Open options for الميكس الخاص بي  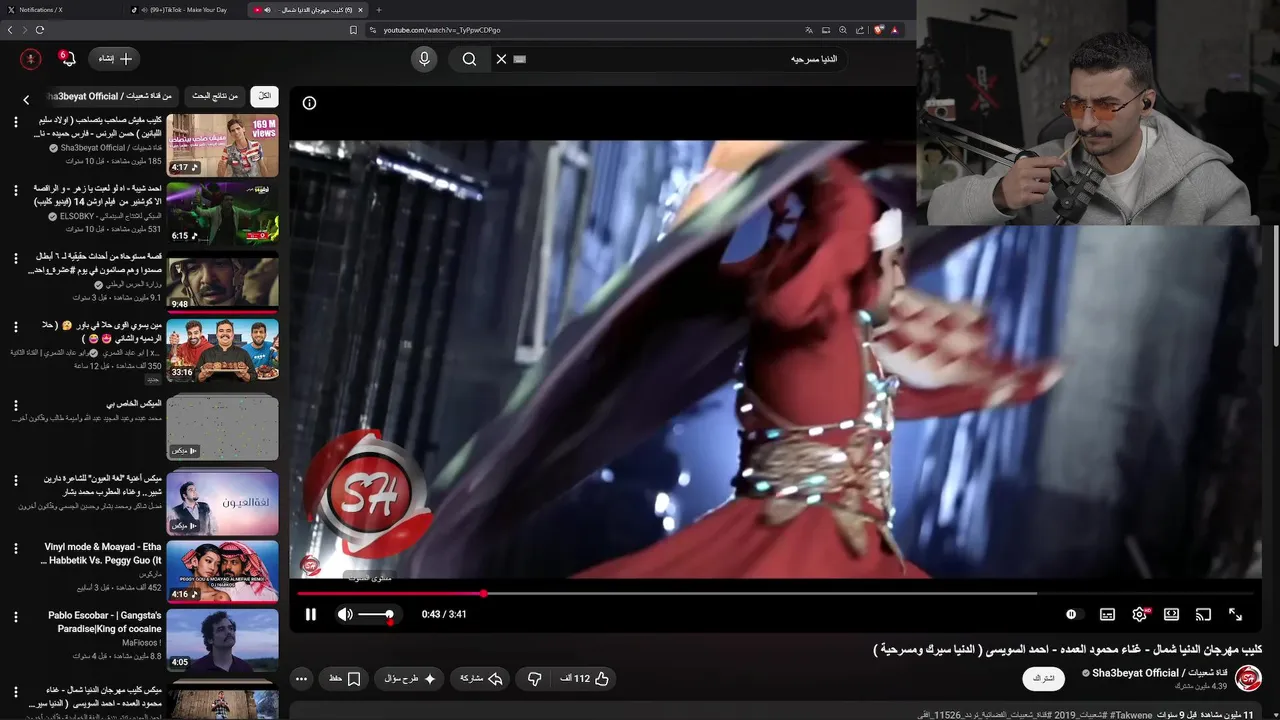tap(16, 405)
